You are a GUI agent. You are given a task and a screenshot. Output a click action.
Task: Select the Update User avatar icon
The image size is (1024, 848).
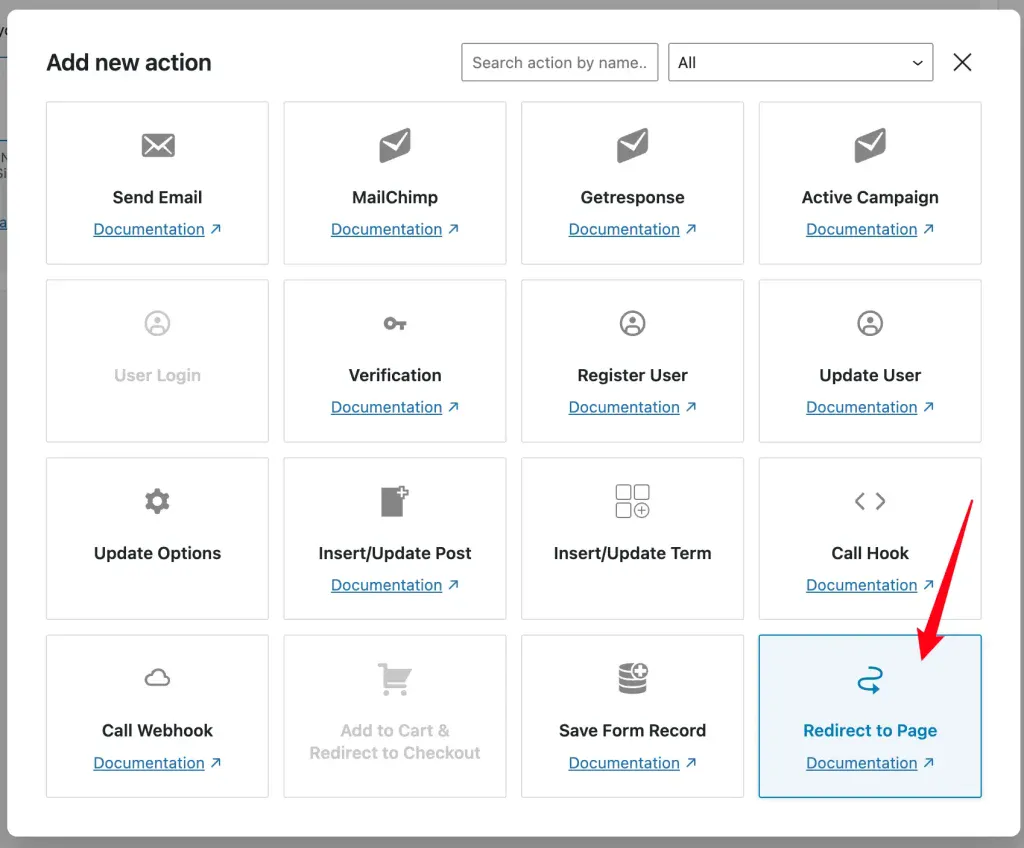point(870,323)
